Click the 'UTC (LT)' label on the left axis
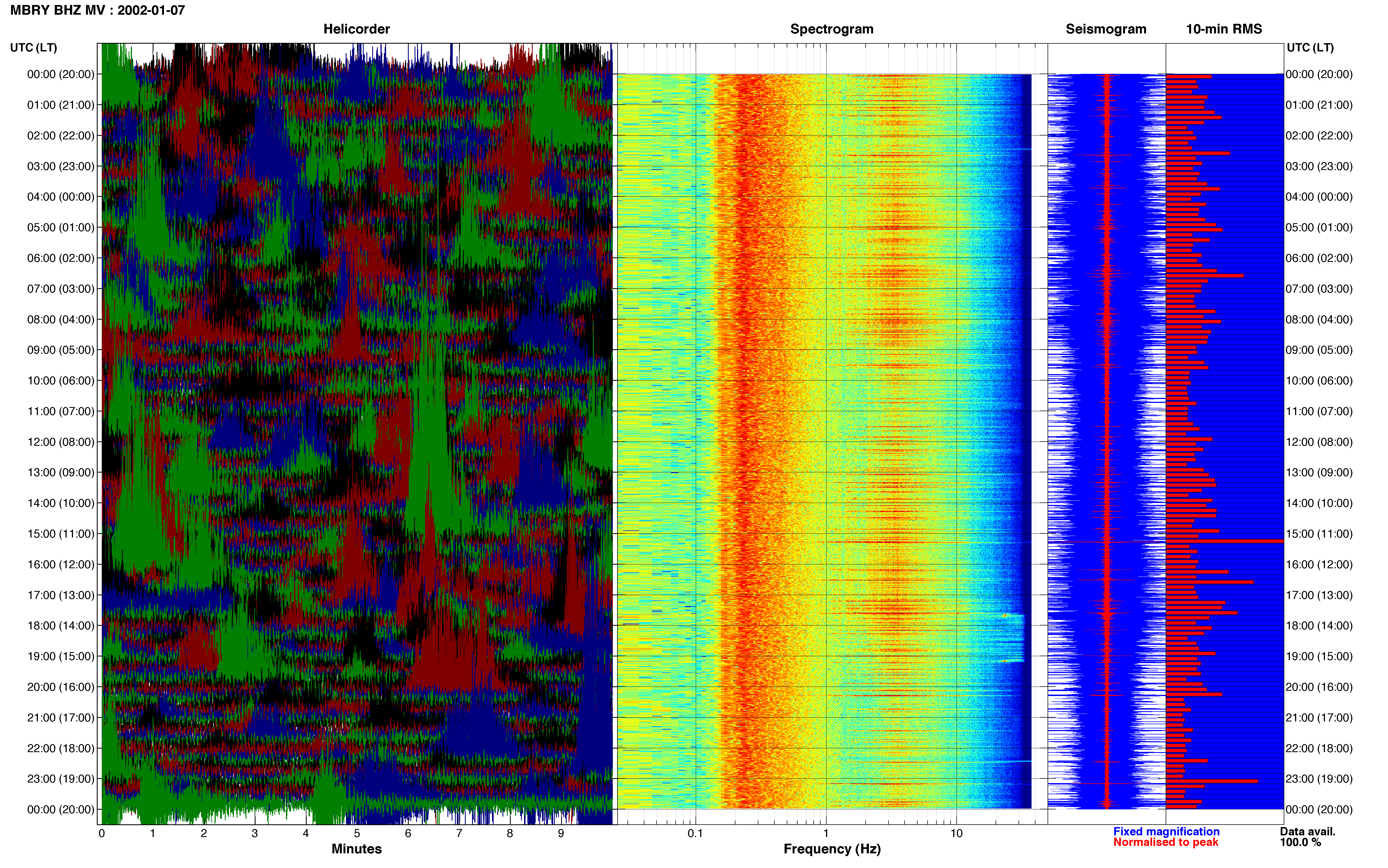The width and height of the screenshot is (1388, 868). (33, 48)
